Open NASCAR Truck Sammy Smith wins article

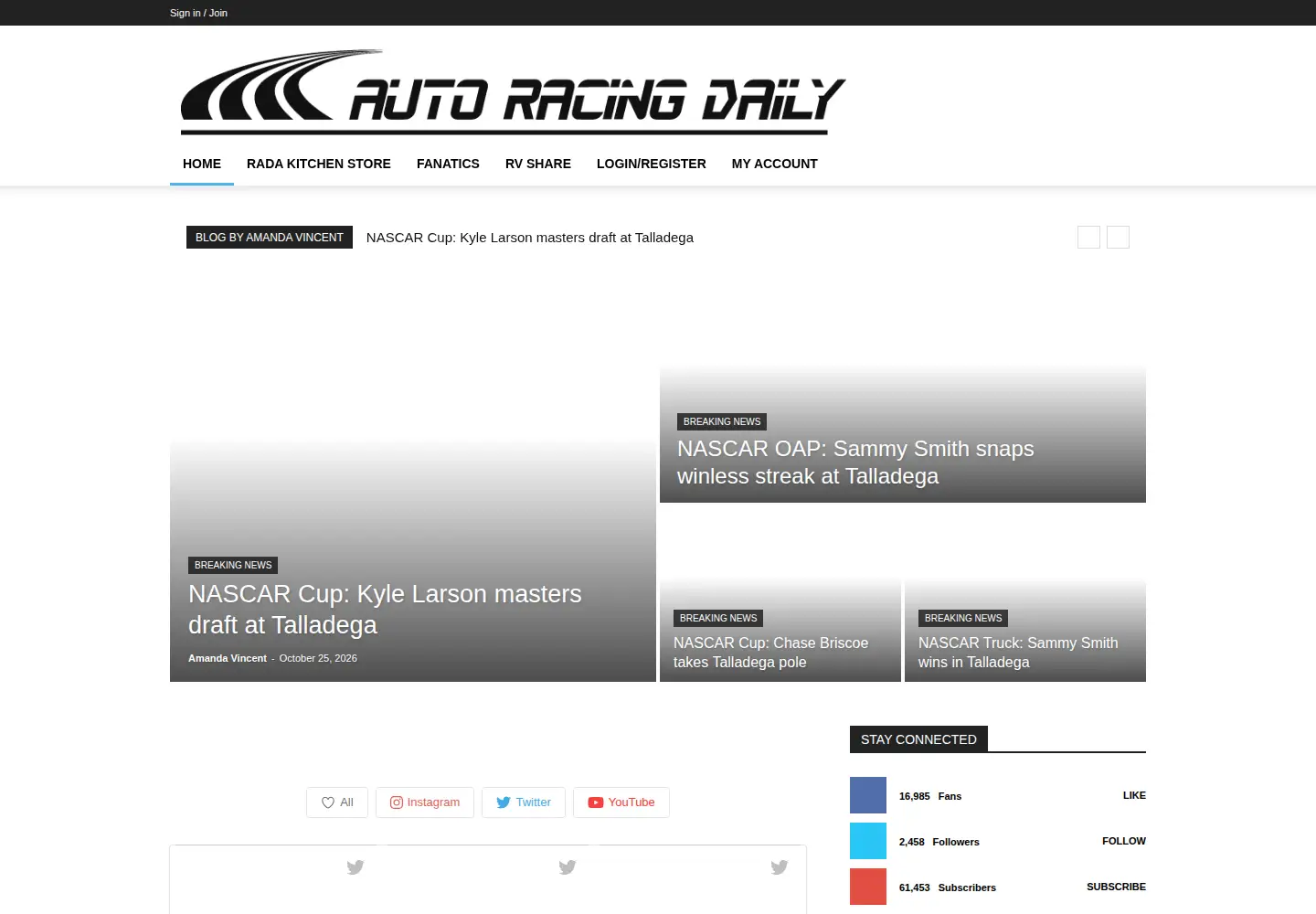(x=1018, y=653)
